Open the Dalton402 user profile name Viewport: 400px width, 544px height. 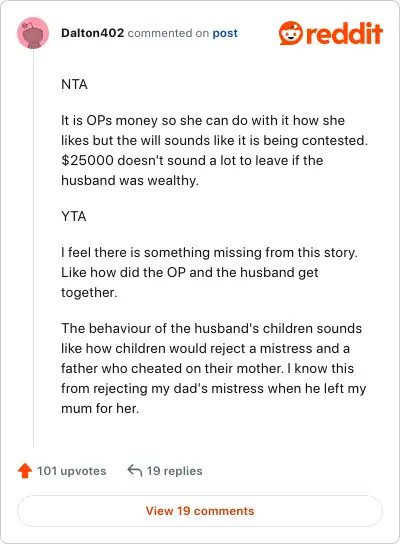click(92, 33)
